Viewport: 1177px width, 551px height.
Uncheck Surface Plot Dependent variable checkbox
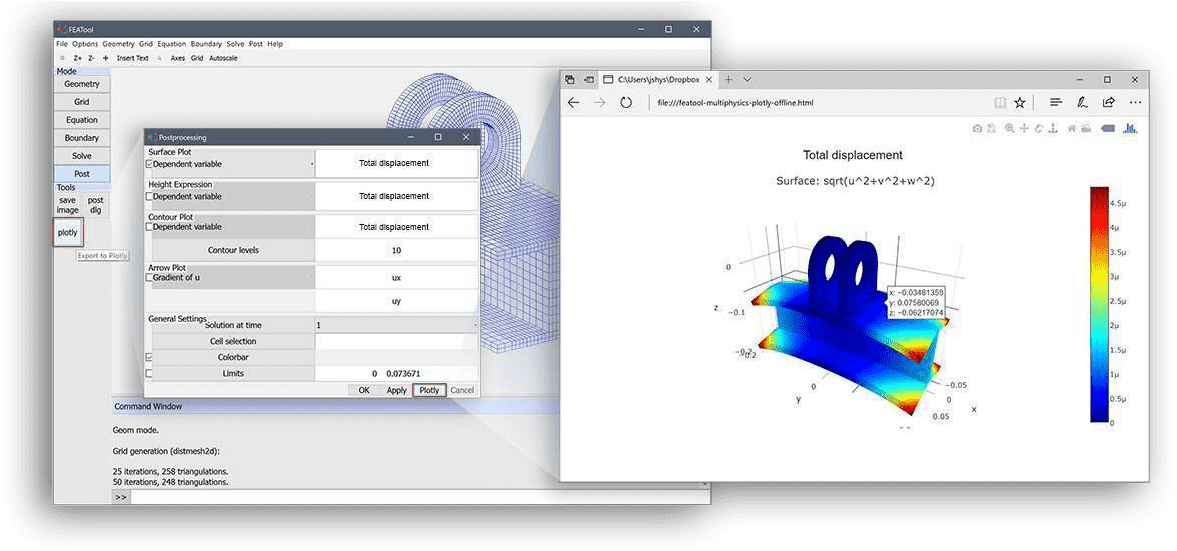pos(149,164)
